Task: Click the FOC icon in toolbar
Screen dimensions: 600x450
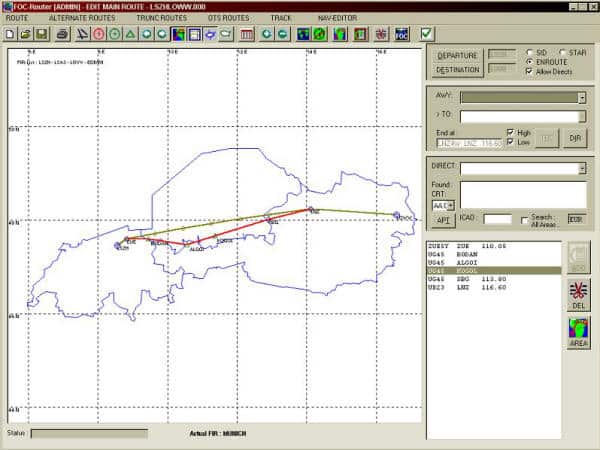Action: pyautogui.click(x=402, y=34)
